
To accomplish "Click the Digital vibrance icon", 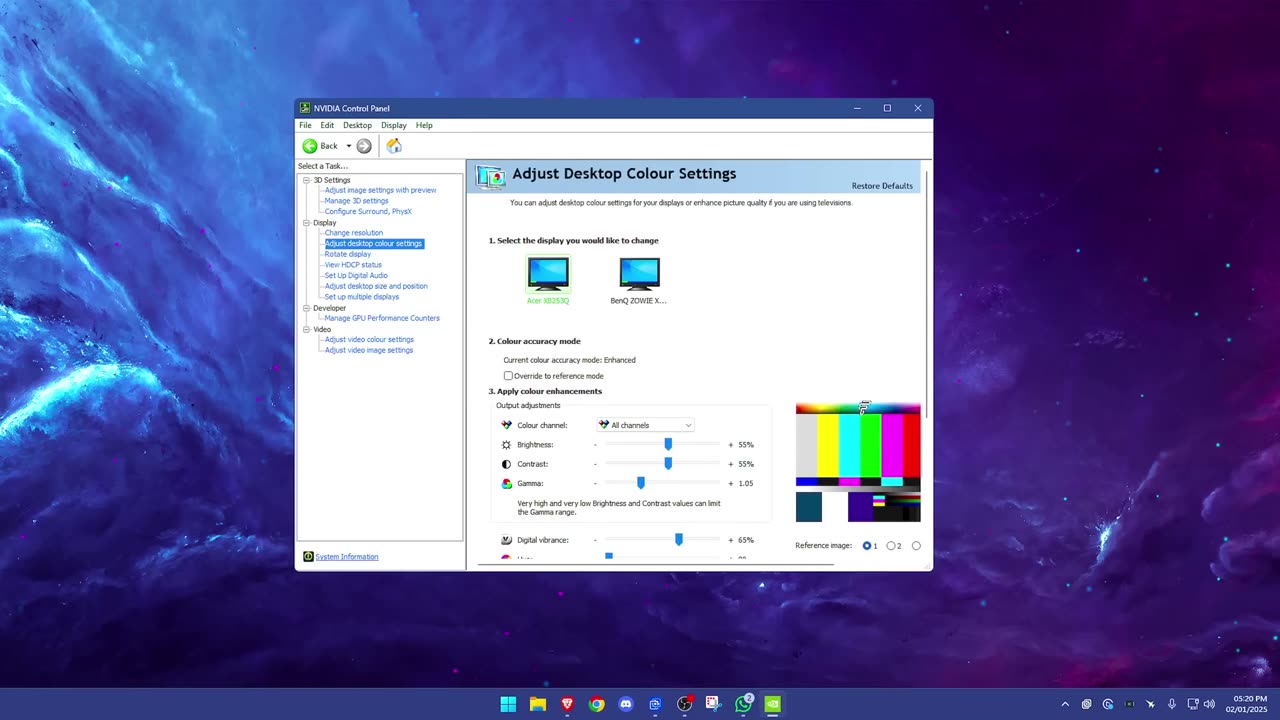I will (507, 540).
